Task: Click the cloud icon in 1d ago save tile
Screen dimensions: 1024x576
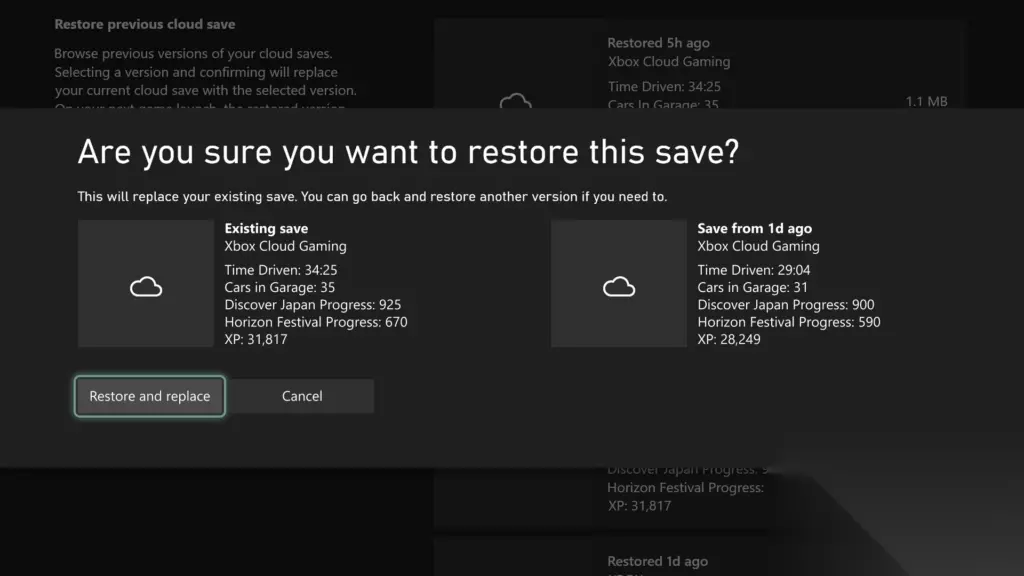Action: click(618, 287)
